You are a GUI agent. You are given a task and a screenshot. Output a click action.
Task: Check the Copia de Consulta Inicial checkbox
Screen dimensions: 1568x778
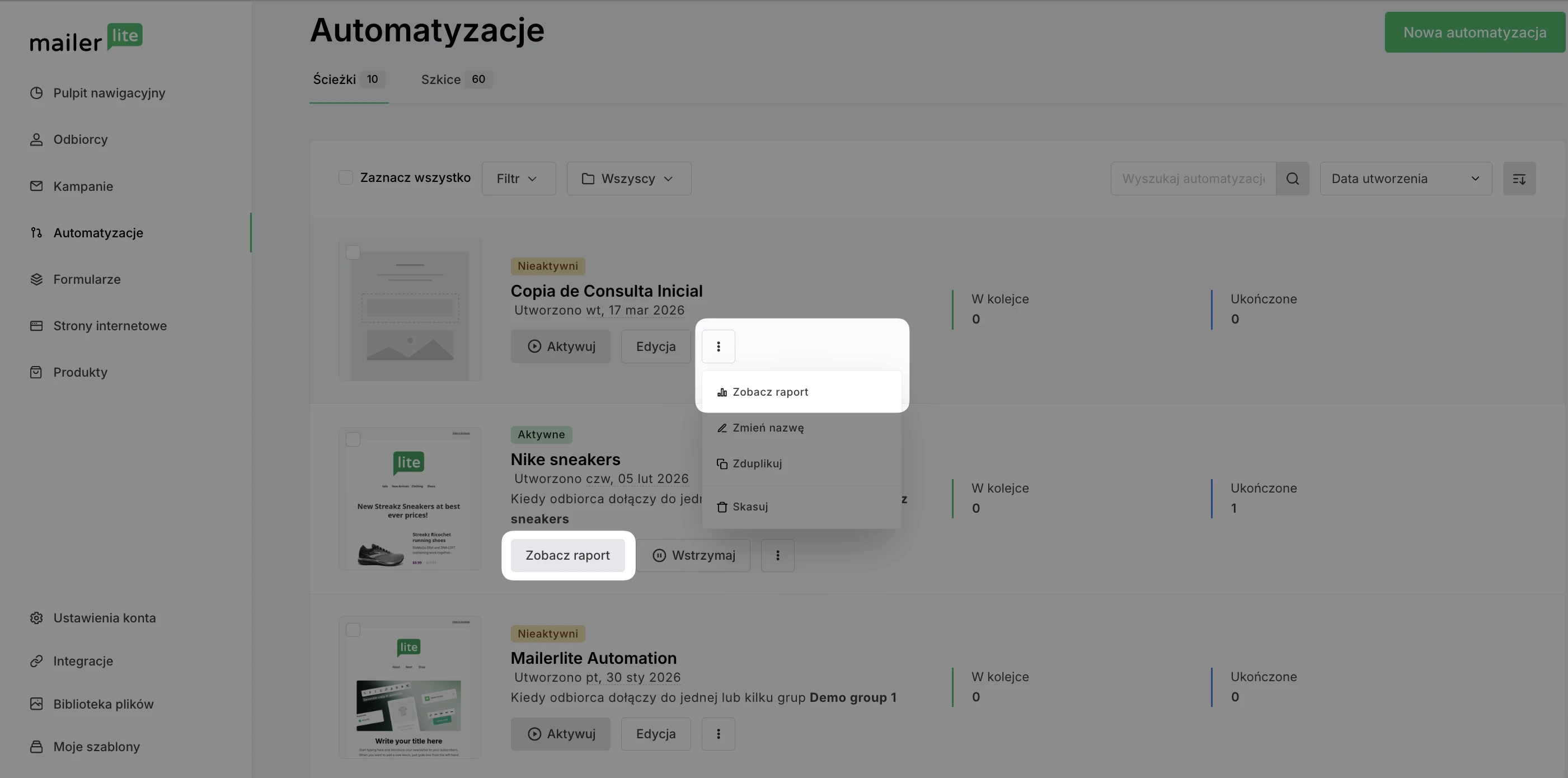pyautogui.click(x=353, y=252)
